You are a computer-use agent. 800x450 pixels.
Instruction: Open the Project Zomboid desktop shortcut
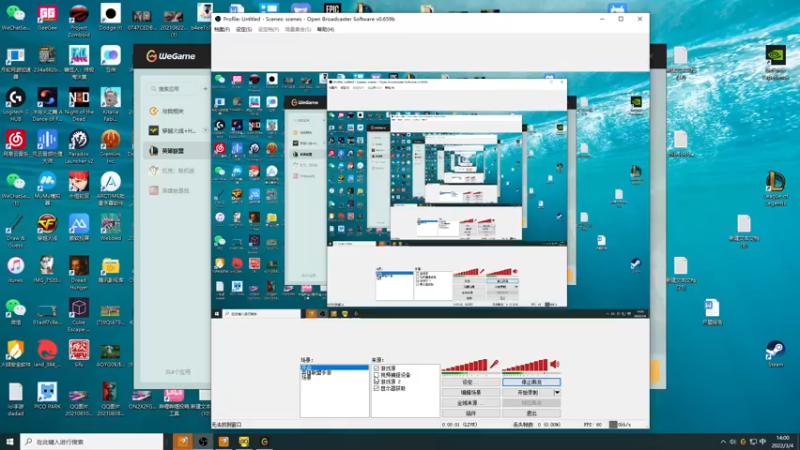click(x=79, y=19)
